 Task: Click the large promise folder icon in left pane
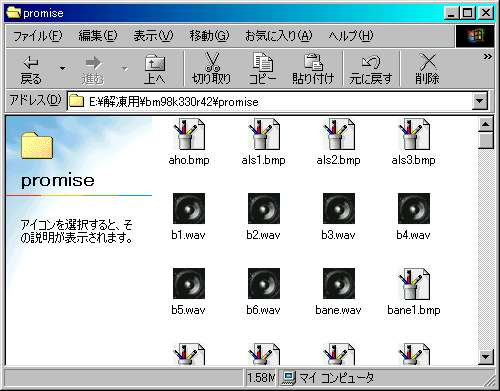[37, 145]
